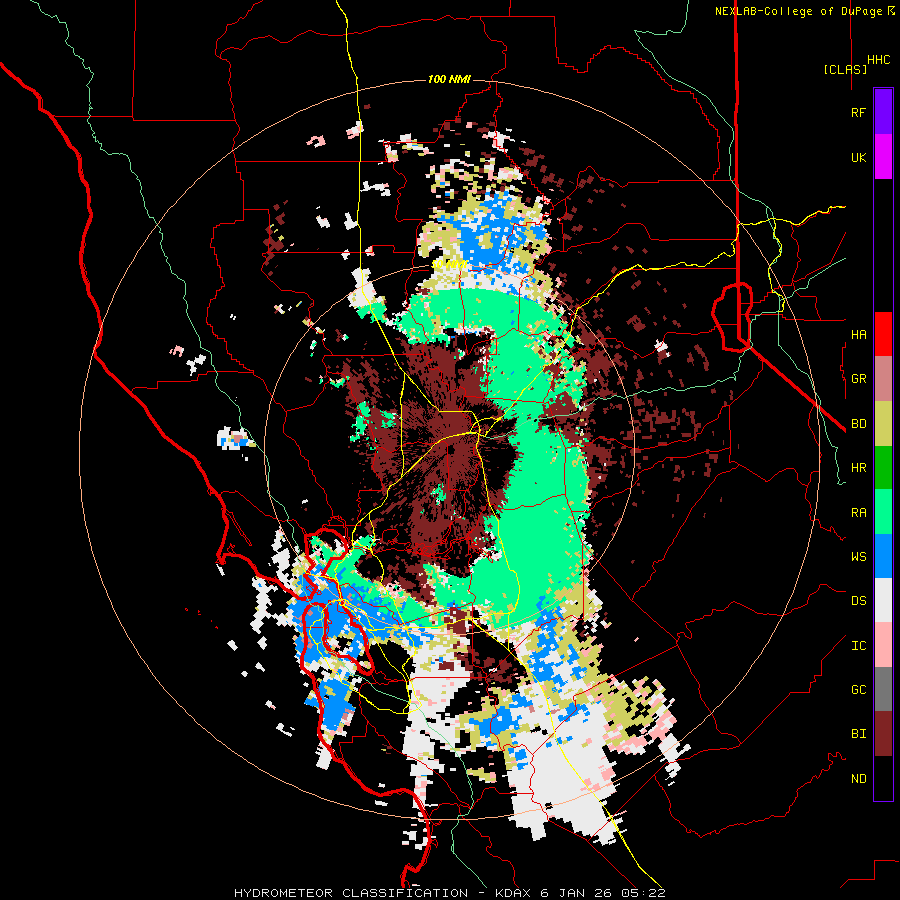Click the 'ND' legend label
This screenshot has width=900, height=900.
coord(858,779)
